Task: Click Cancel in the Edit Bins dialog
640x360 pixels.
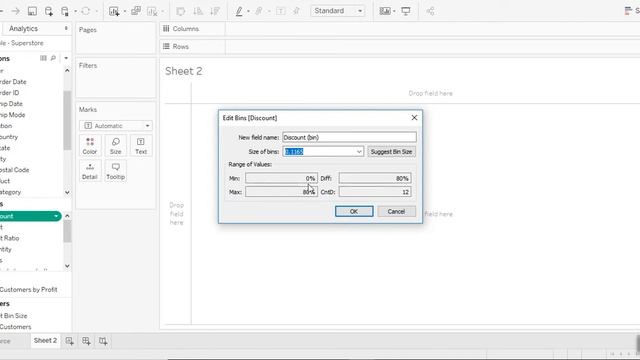Action: coord(396,211)
